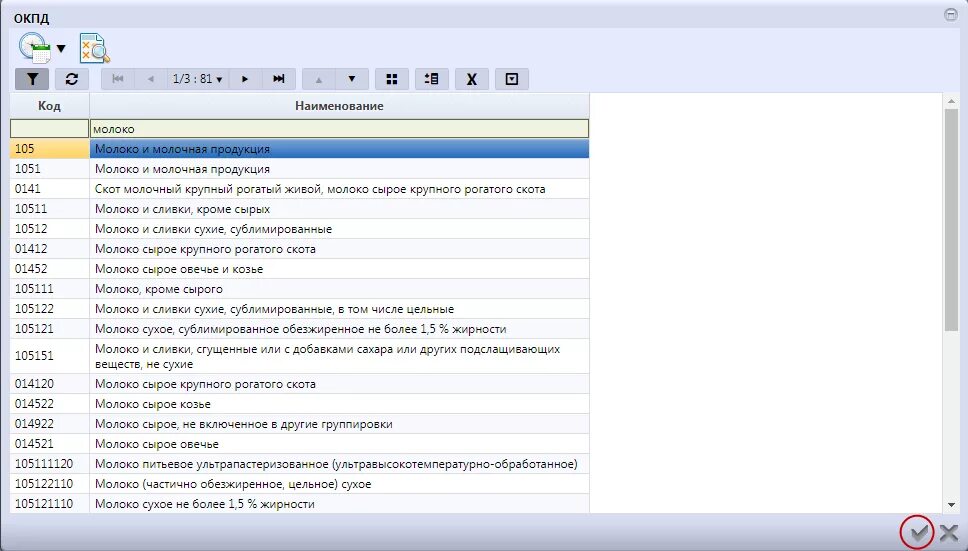Viewport: 968px width, 551px height.
Task: Click the scrollbar down arrow
Action: [x=951, y=505]
